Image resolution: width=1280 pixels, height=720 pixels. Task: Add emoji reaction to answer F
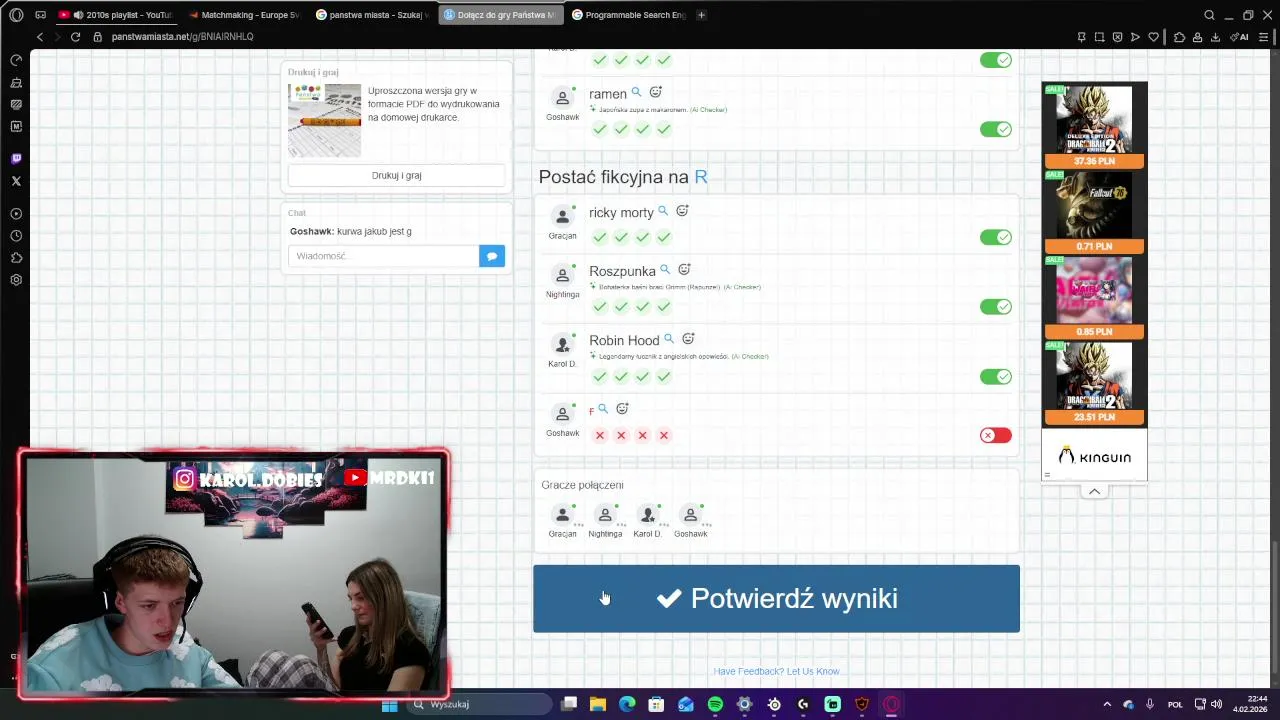622,409
